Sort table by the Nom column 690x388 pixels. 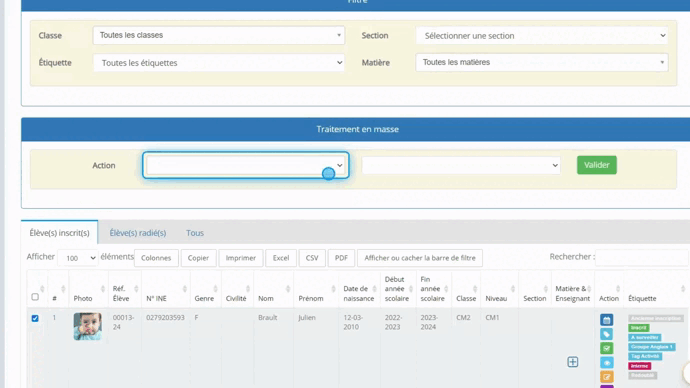(x=273, y=289)
